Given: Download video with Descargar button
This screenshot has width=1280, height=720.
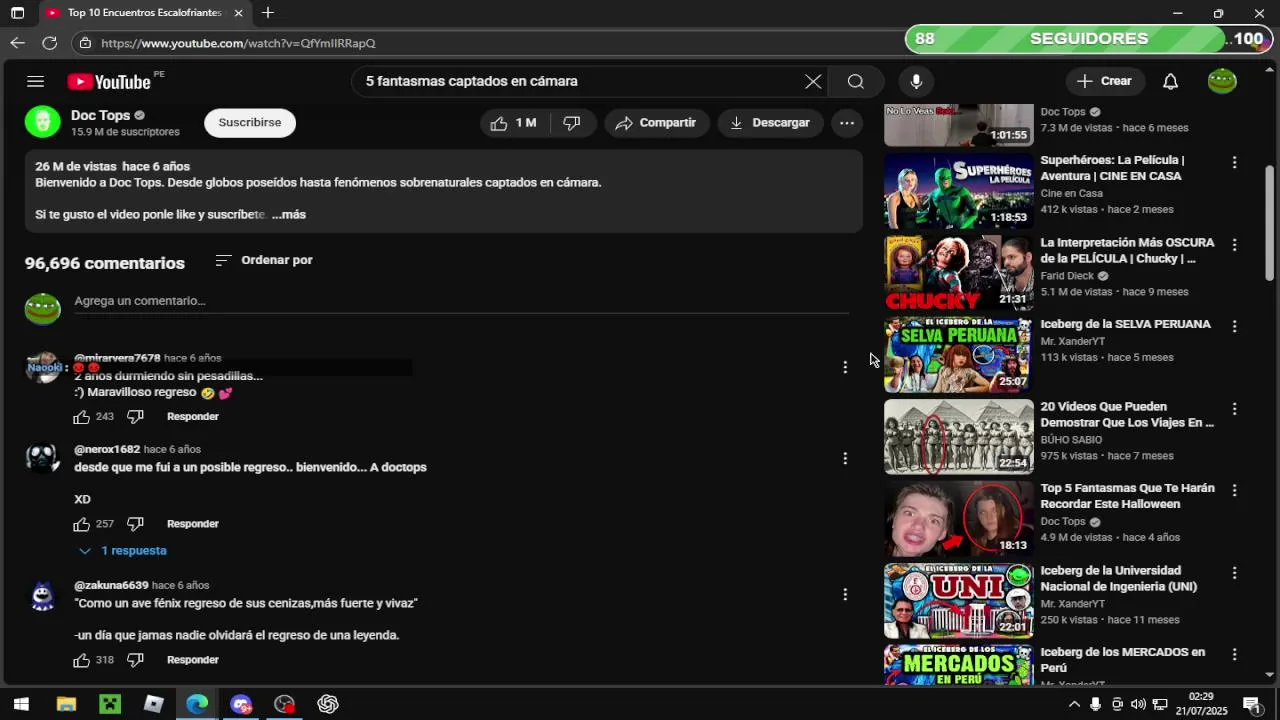Looking at the screenshot, I should (770, 123).
